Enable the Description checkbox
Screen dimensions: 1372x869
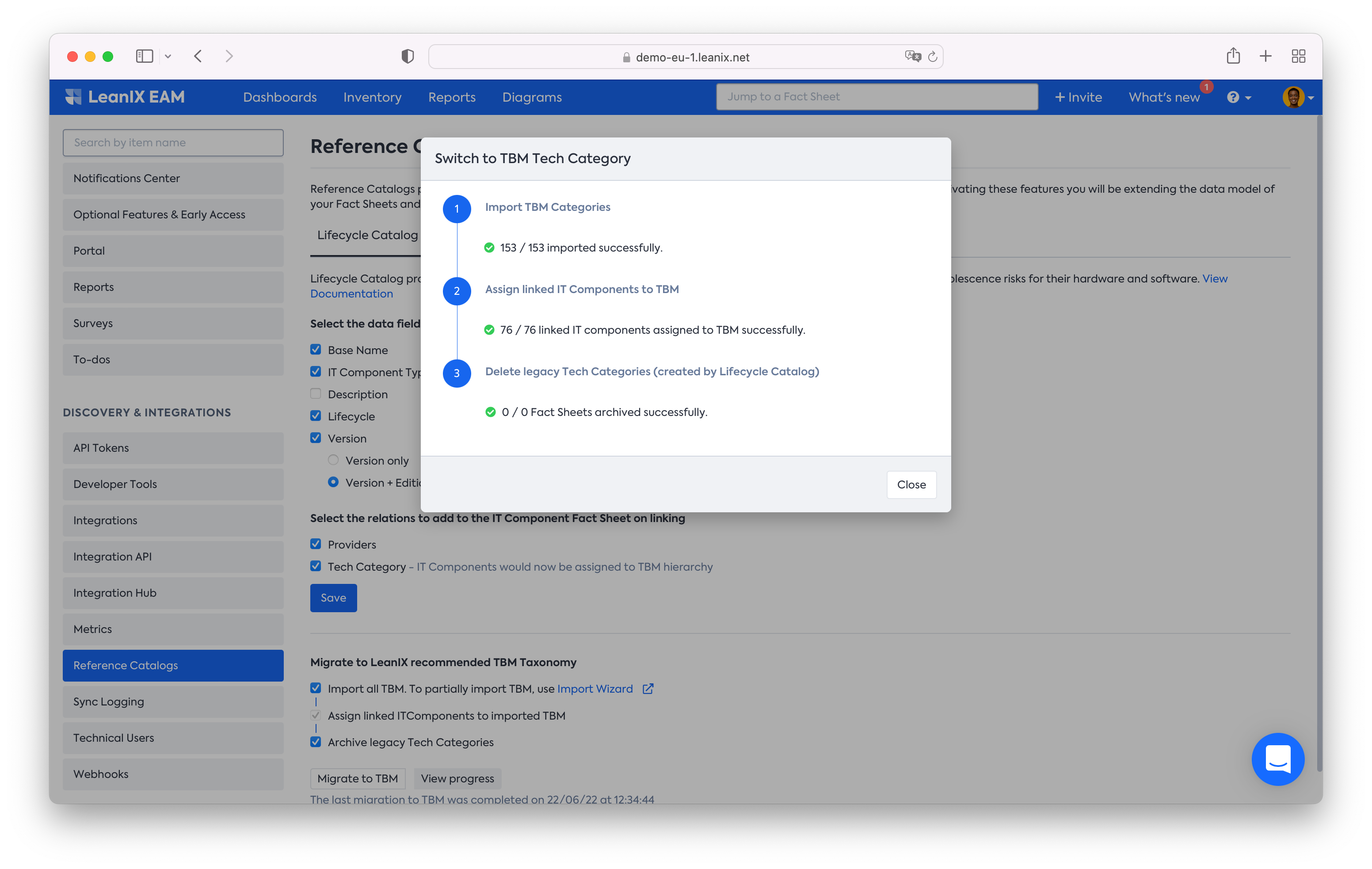(x=316, y=394)
